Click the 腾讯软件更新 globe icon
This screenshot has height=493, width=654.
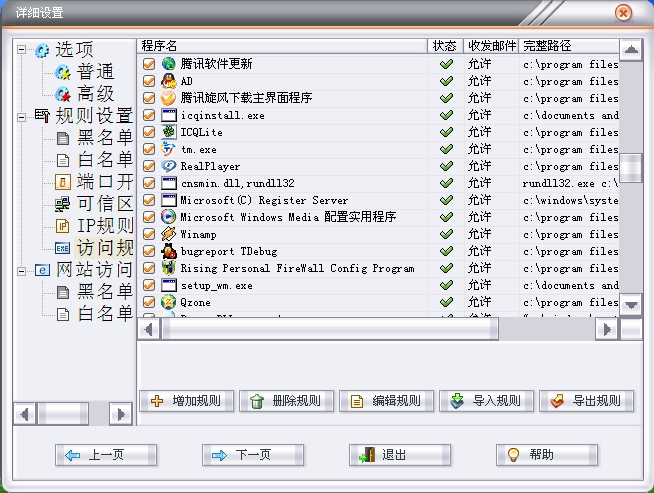[x=169, y=64]
